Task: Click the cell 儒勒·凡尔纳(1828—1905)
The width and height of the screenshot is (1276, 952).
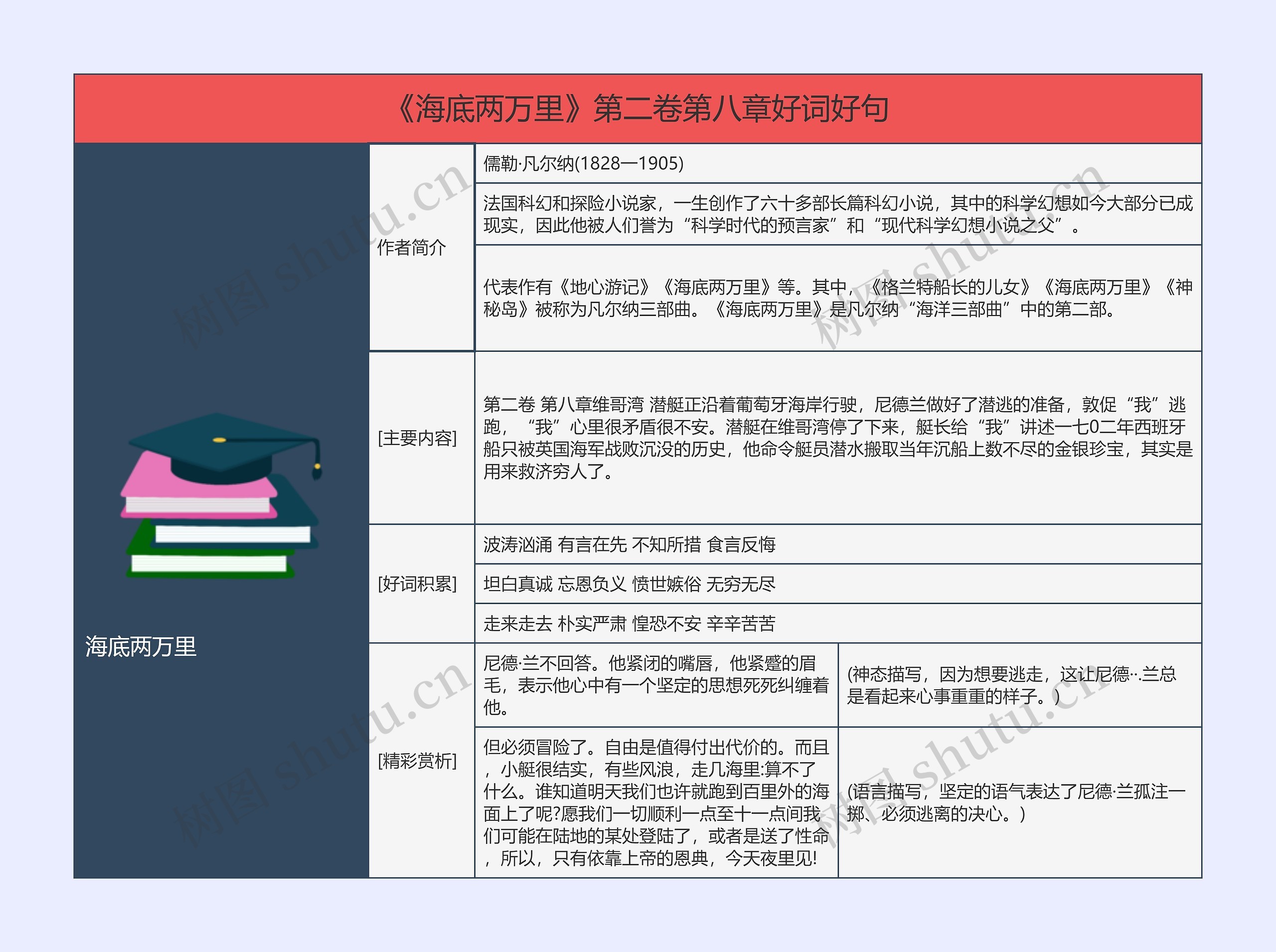Action: pyautogui.click(x=838, y=163)
